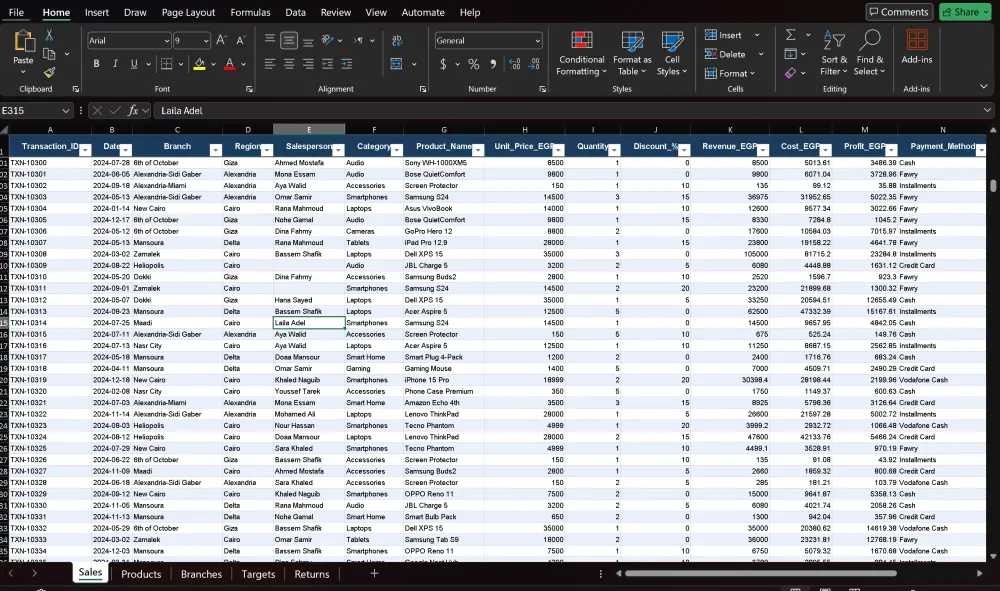The height and width of the screenshot is (591, 1000).
Task: Click the green Share button
Action: click(x=965, y=11)
